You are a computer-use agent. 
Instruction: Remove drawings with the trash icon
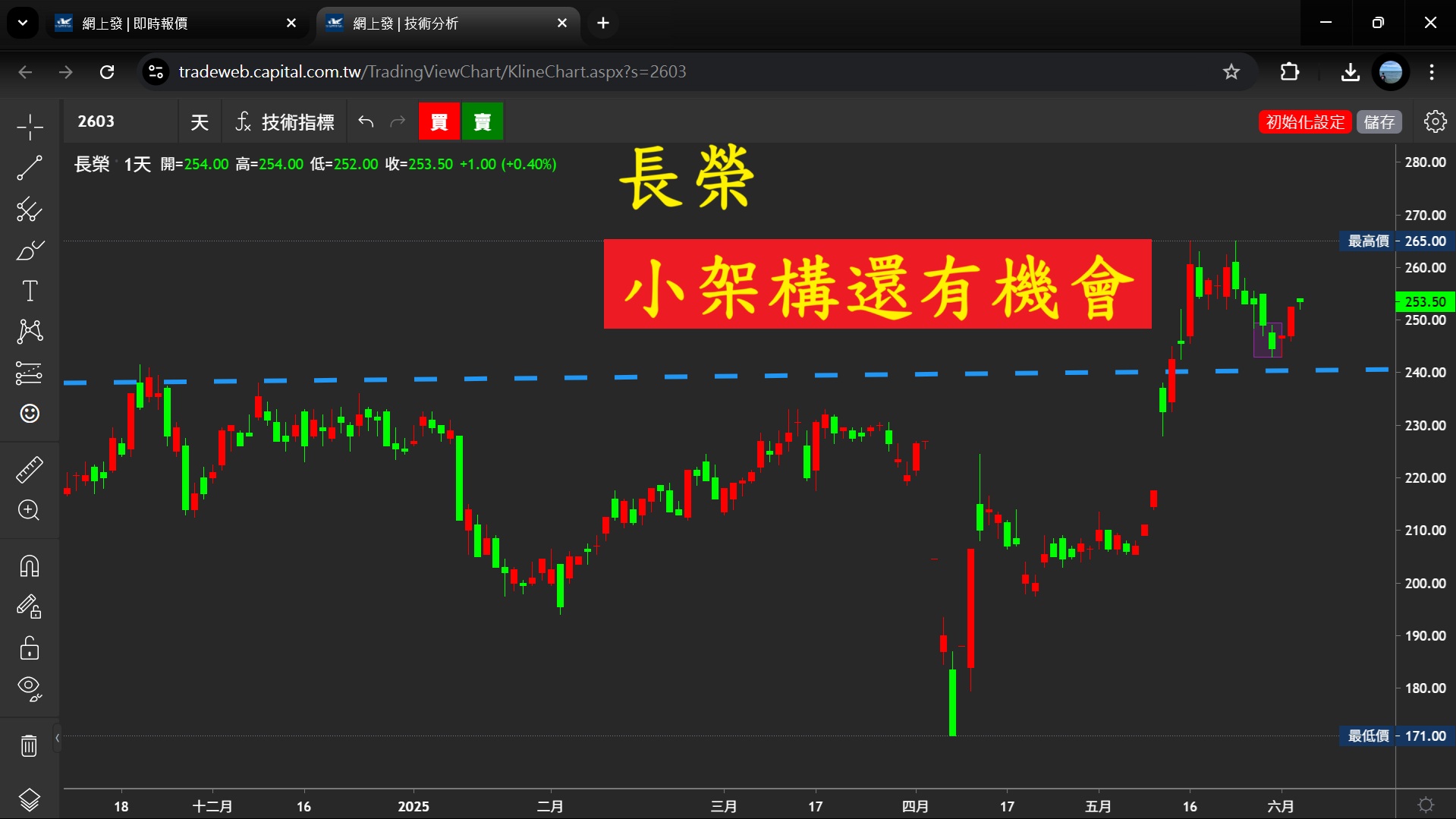point(30,745)
